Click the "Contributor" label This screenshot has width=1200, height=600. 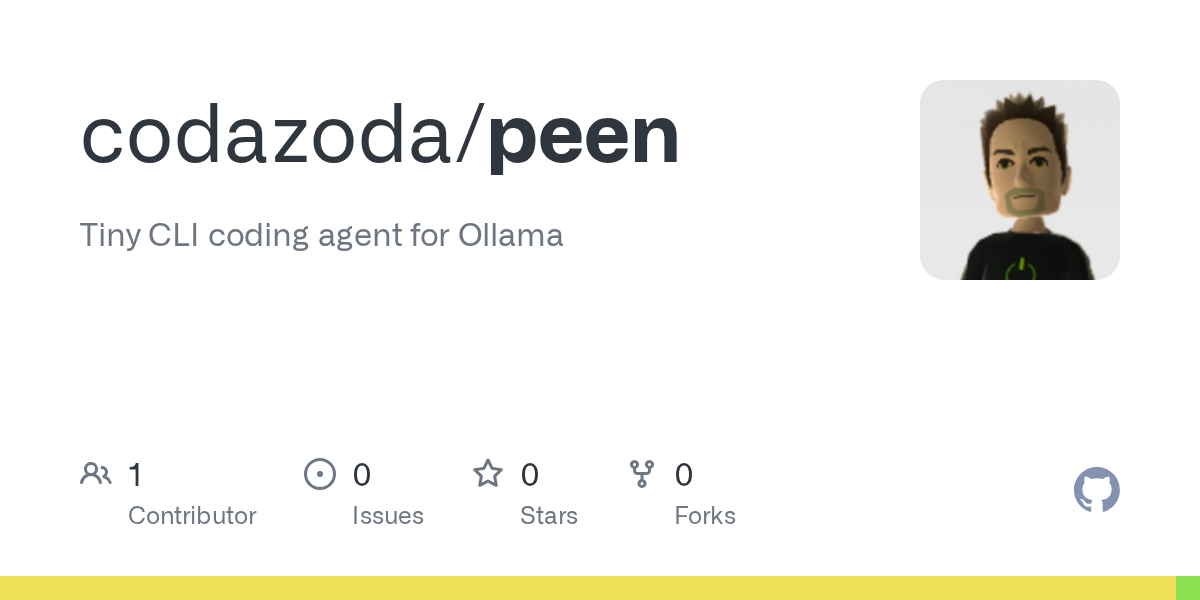click(x=192, y=516)
